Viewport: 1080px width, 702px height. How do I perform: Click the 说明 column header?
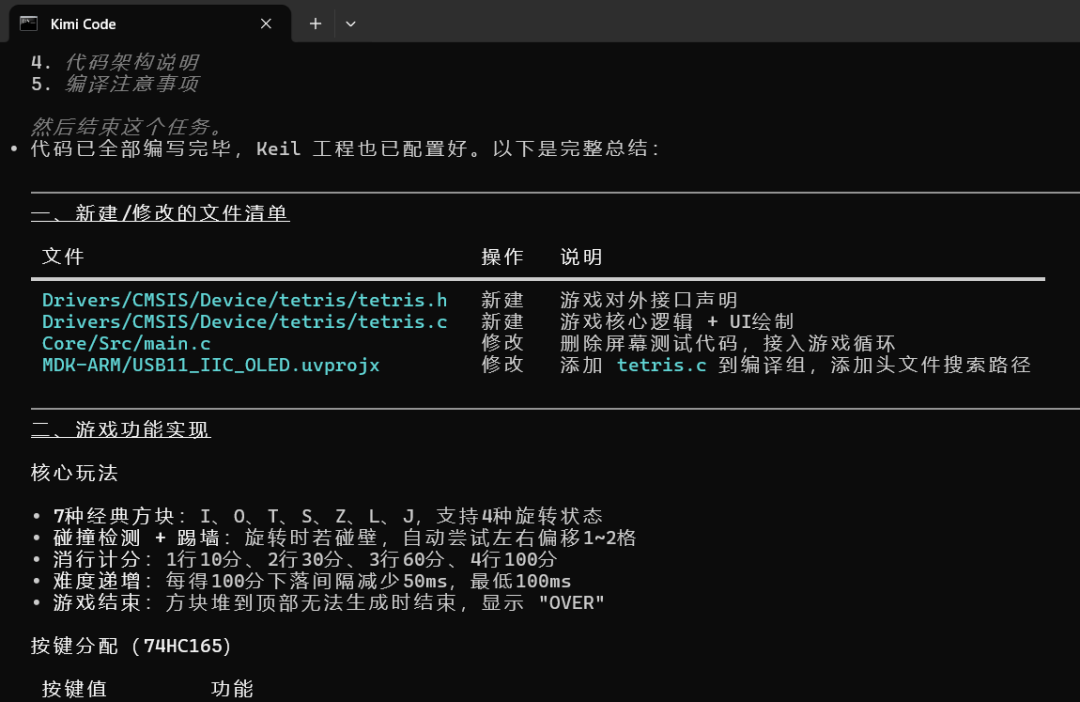[581, 257]
